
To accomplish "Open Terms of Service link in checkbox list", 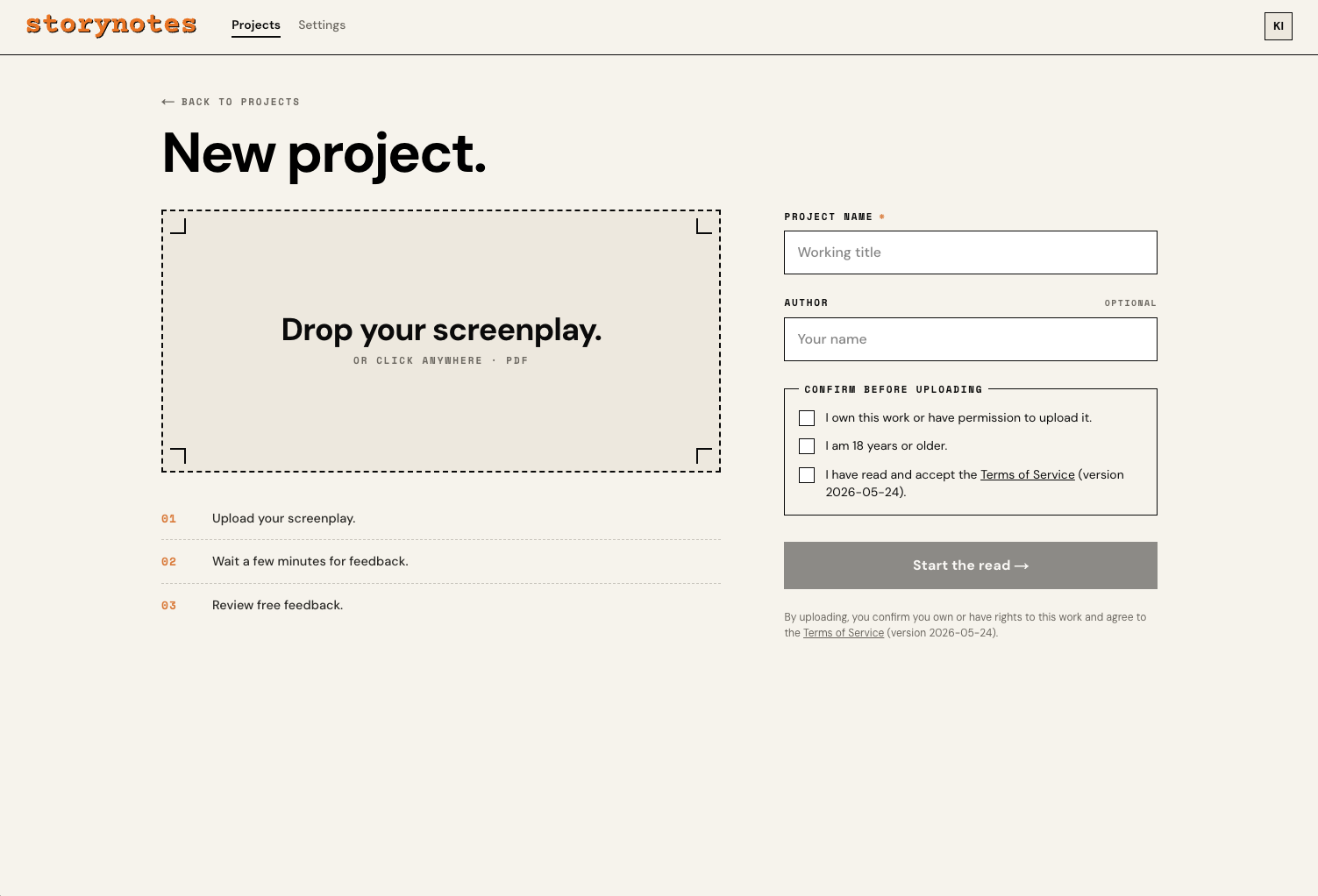I will 1028,474.
